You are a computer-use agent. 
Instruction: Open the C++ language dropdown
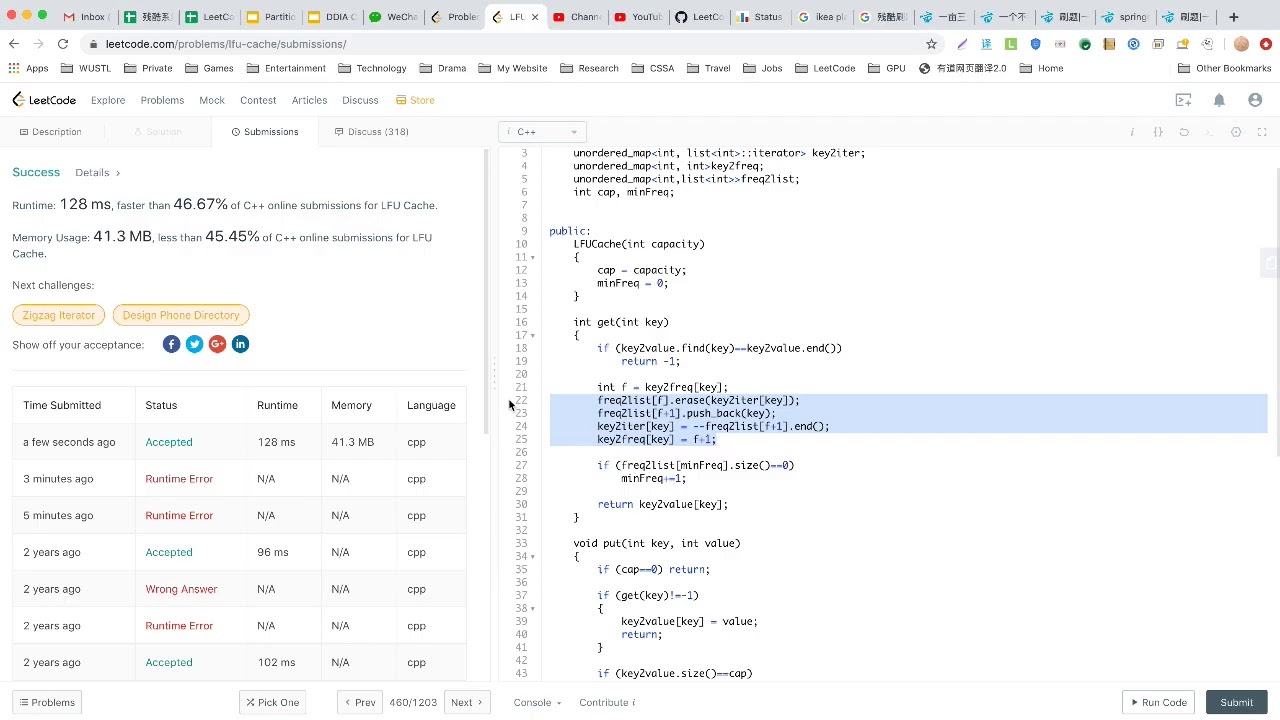(x=541, y=132)
